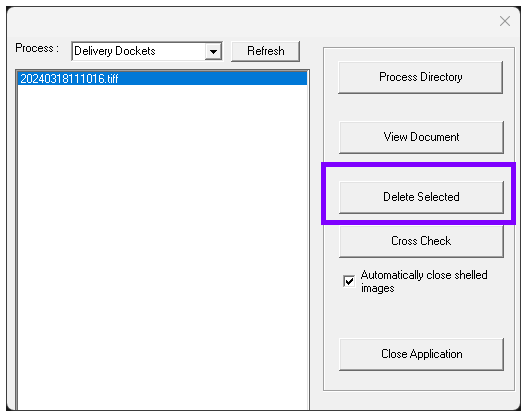Viewport: 526px width, 420px height.
Task: Remove the file using Delete Selected
Action: point(421,197)
